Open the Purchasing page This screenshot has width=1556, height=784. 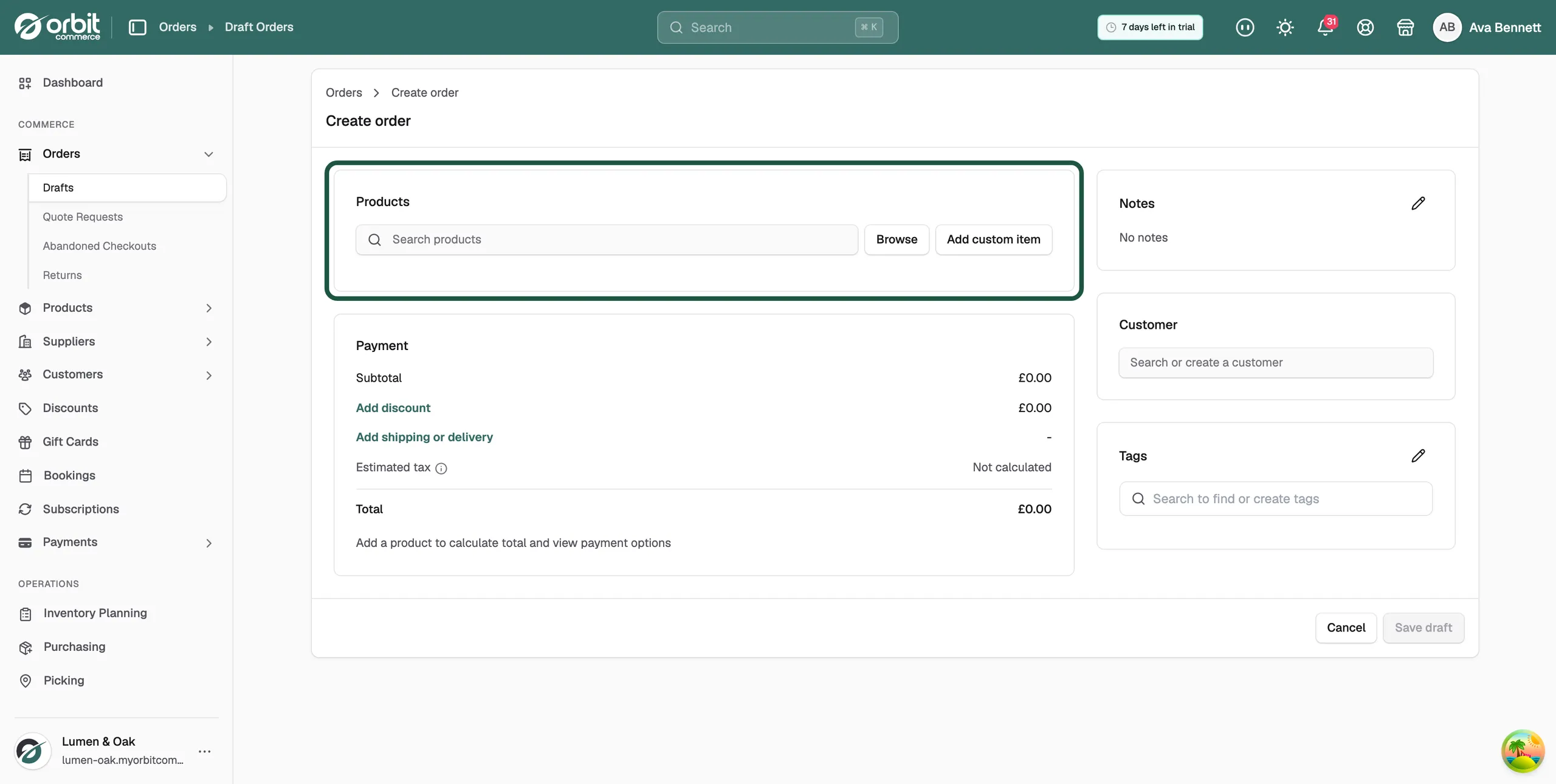(x=74, y=647)
